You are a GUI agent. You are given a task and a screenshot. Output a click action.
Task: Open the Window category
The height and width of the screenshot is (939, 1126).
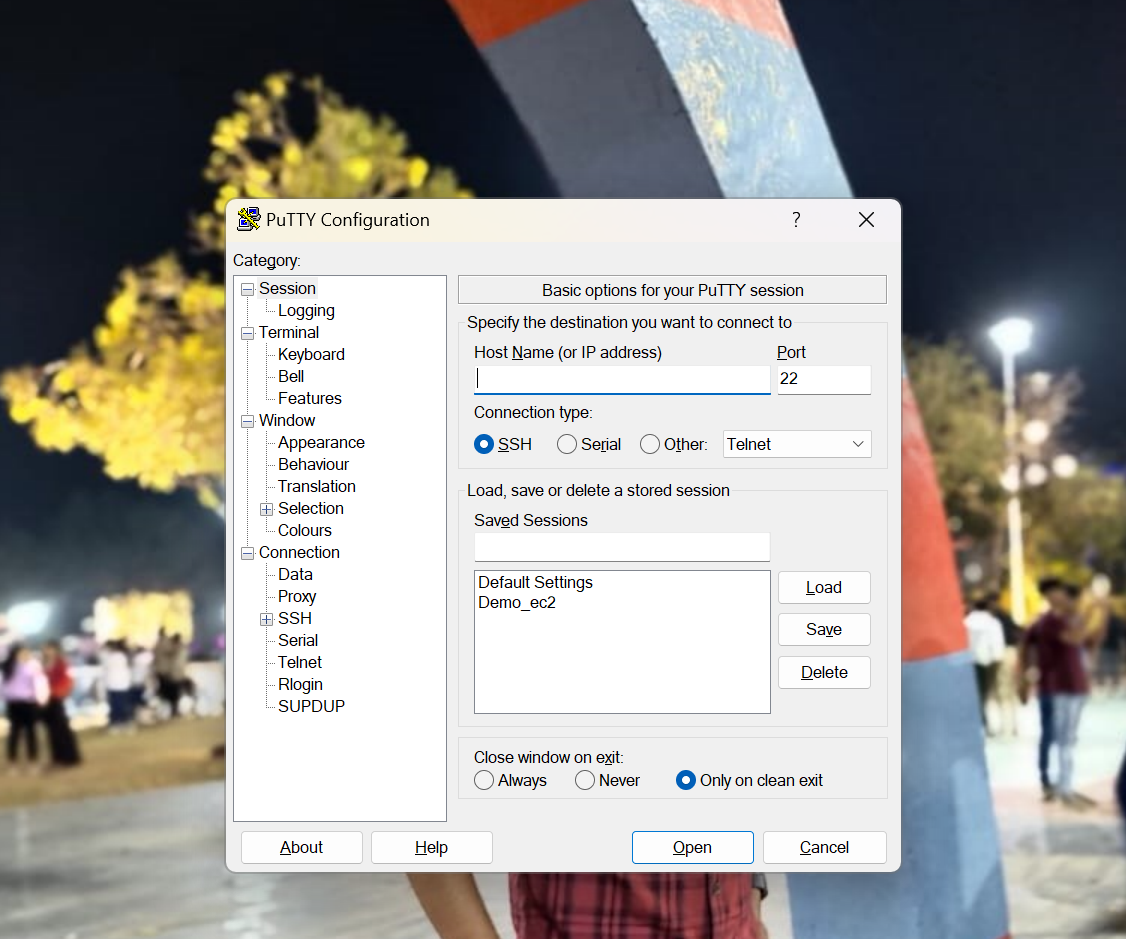(x=287, y=421)
